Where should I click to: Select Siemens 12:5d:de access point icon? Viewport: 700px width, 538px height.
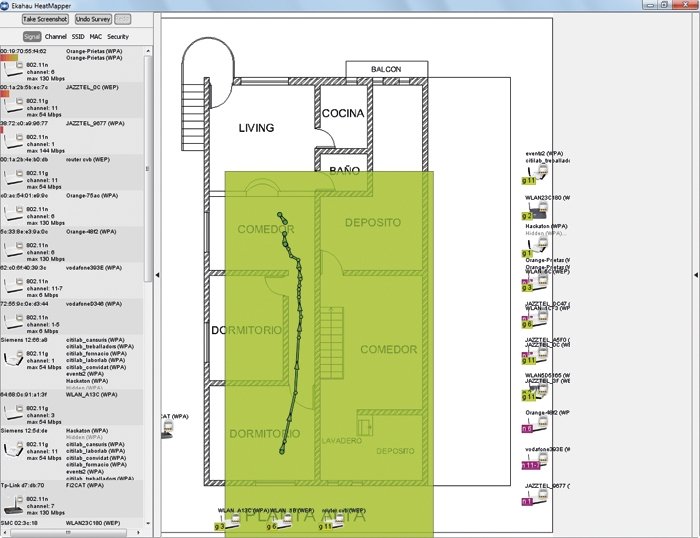(12, 450)
